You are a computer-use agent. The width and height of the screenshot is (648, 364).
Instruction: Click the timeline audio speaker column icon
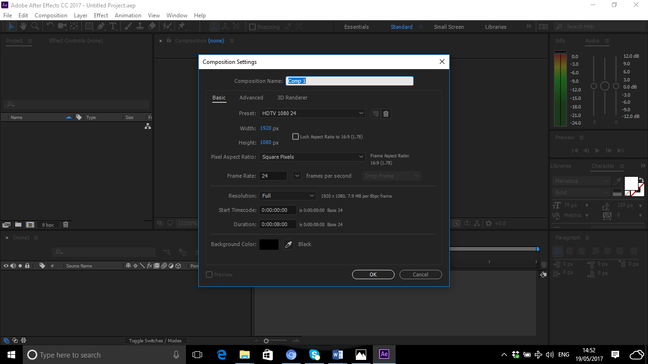tap(13, 266)
